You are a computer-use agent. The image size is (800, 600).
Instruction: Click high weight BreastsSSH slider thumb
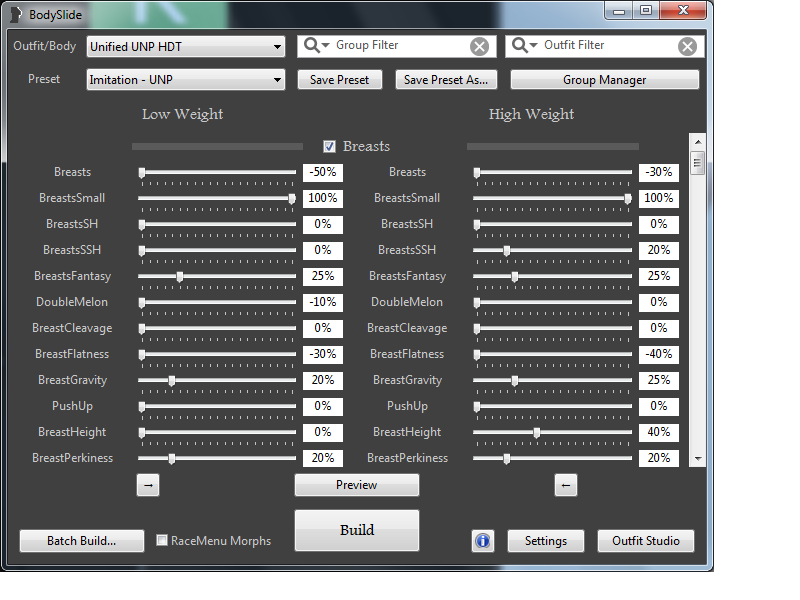tap(507, 251)
